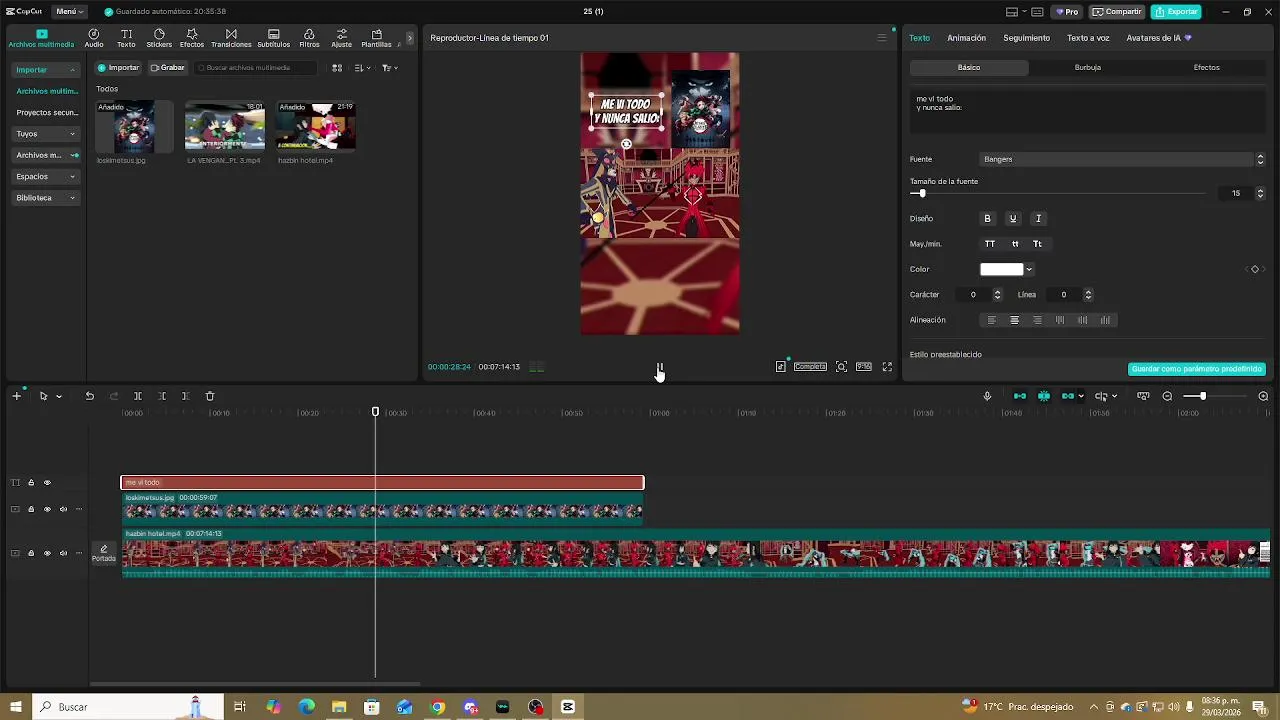1280x720 pixels.
Task: Open the text color dropdown arrow
Action: (1029, 269)
